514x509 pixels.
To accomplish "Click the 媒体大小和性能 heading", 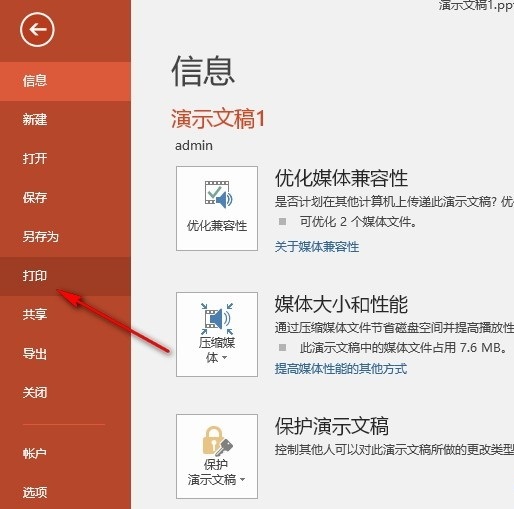I will tap(341, 304).
